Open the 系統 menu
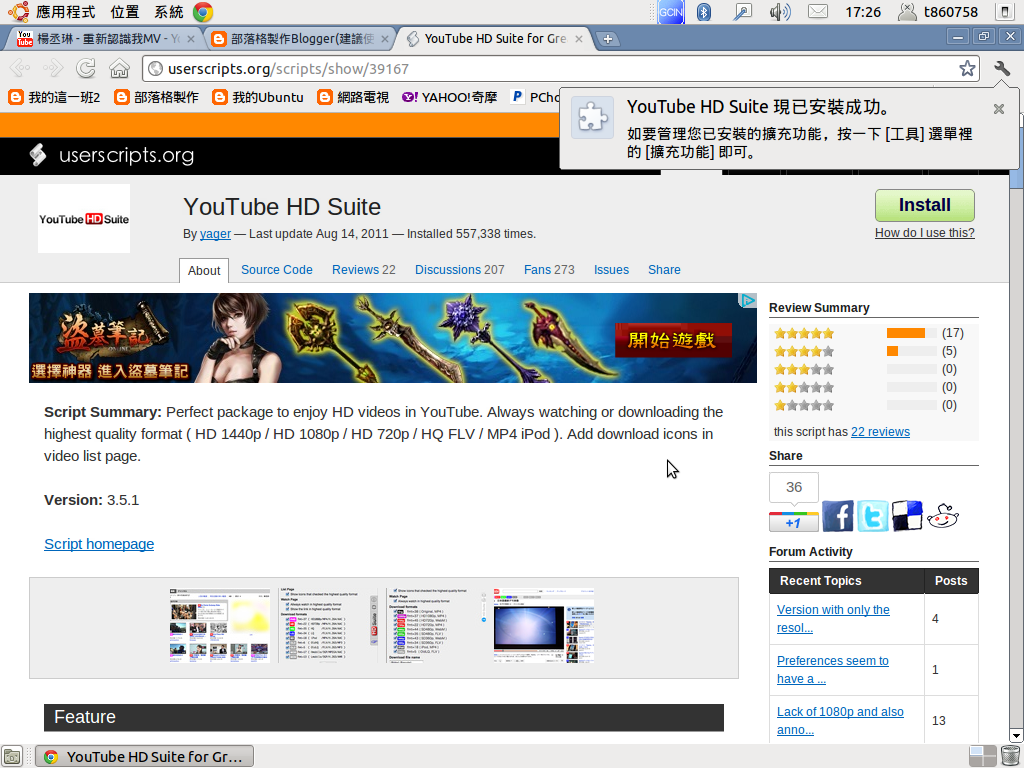Screen dimensions: 1024x768 168,12
